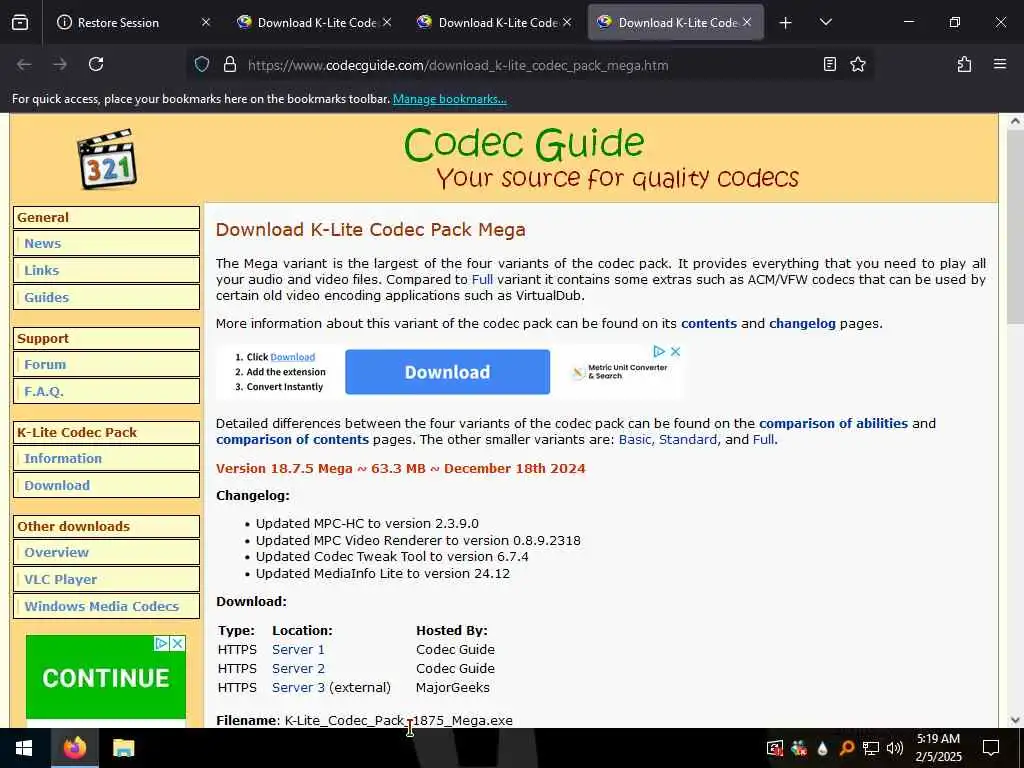Go back with the back arrow
Viewport: 1024px width, 768px height.
pyautogui.click(x=24, y=64)
